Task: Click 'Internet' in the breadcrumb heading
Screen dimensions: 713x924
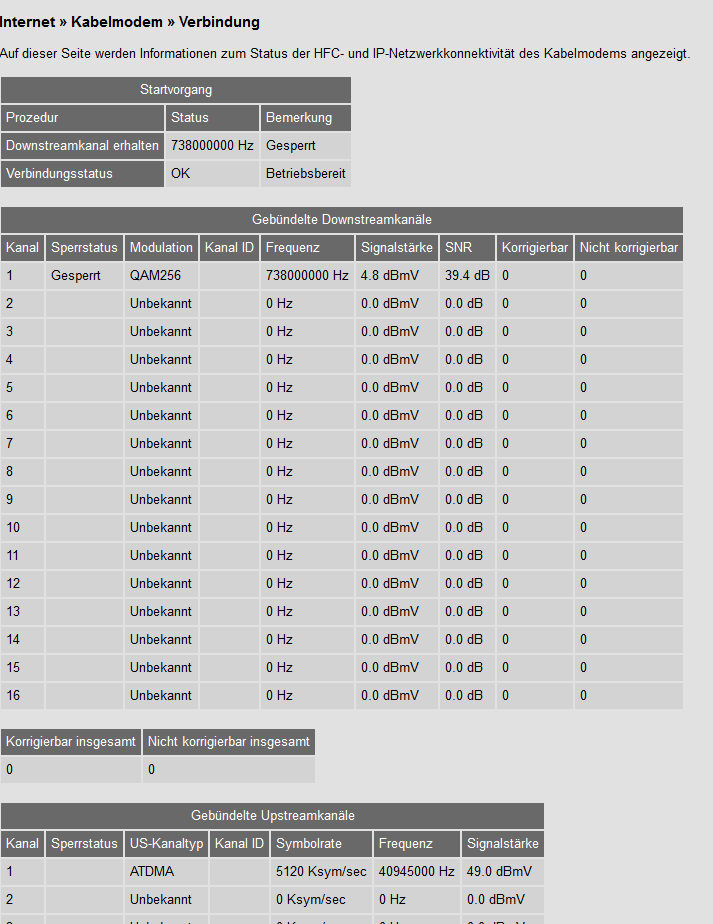Action: (x=28, y=21)
